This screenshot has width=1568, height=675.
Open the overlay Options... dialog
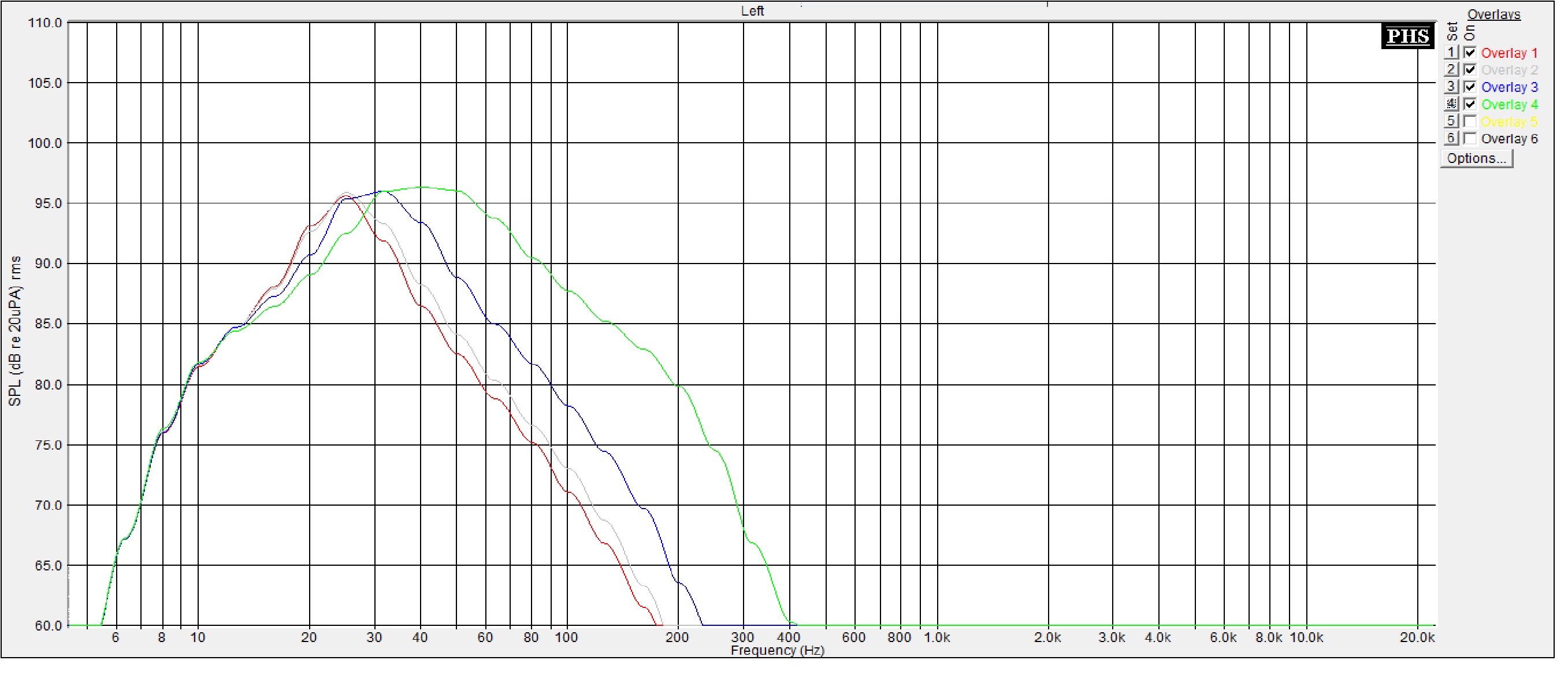point(1476,159)
